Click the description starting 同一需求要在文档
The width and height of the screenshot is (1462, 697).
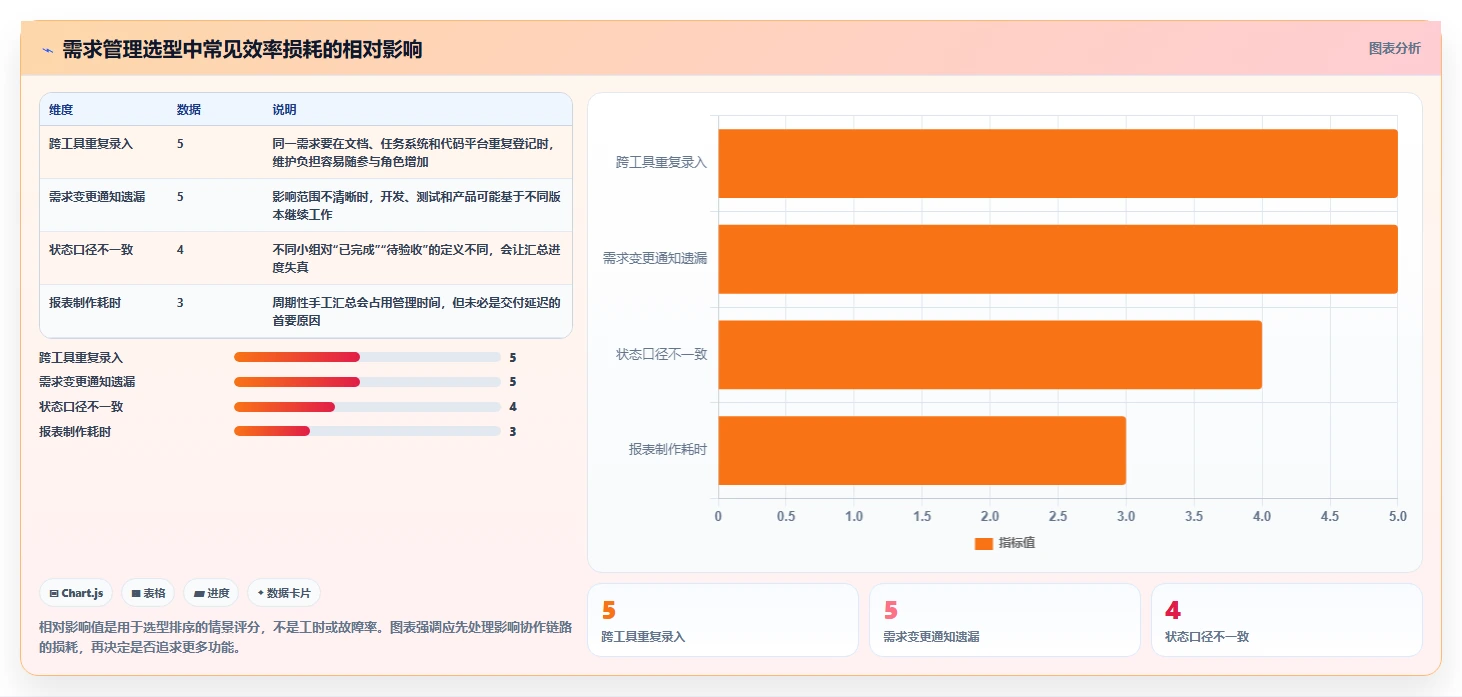point(414,153)
